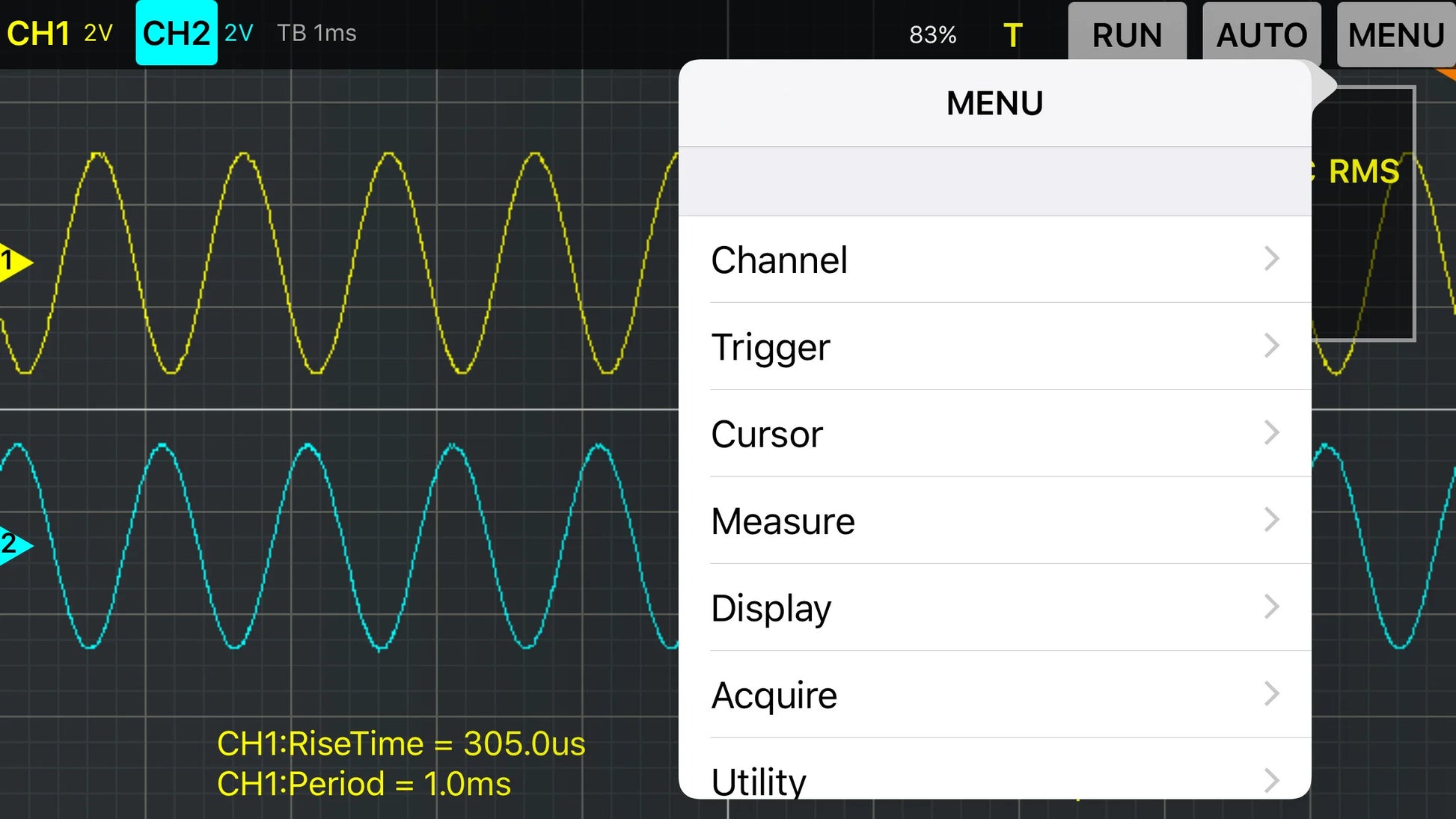Viewport: 1456px width, 819px height.
Task: Expand the Acquire submenu chevron
Action: pos(1271,694)
